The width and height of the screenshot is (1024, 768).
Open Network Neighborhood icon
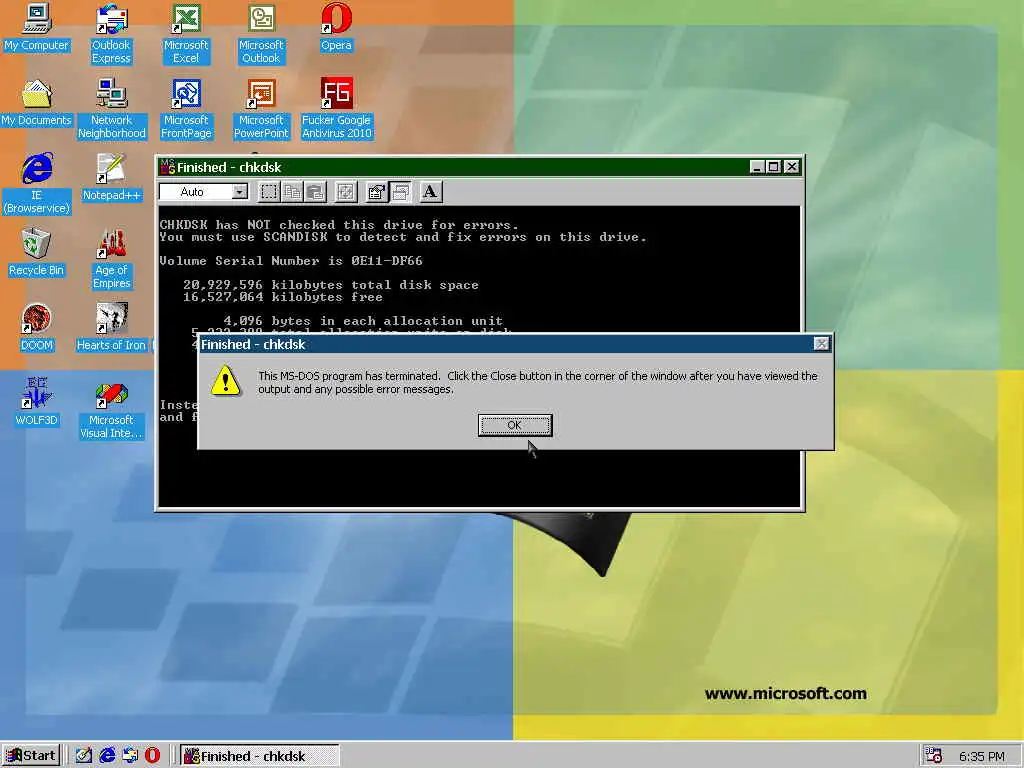coord(112,108)
